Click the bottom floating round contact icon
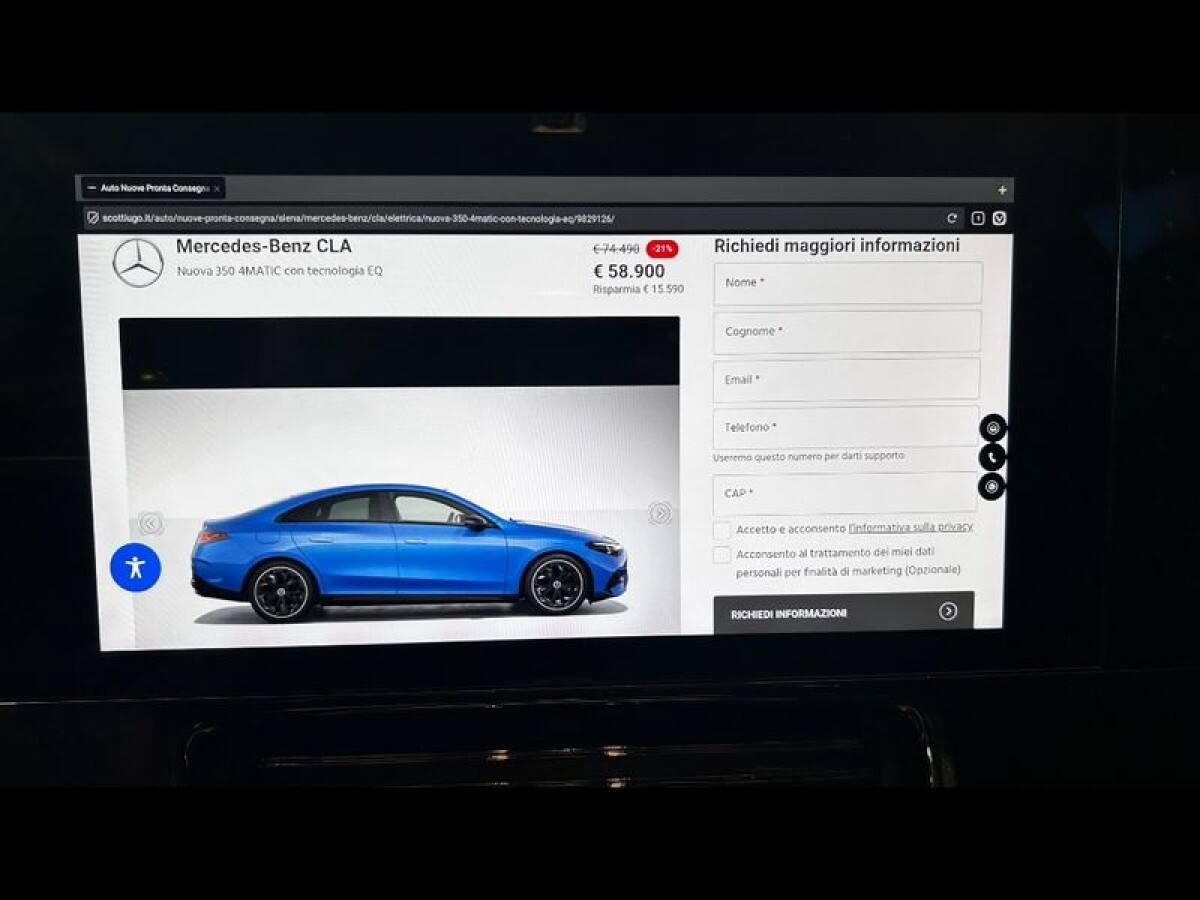The height and width of the screenshot is (900, 1200). coord(991,487)
